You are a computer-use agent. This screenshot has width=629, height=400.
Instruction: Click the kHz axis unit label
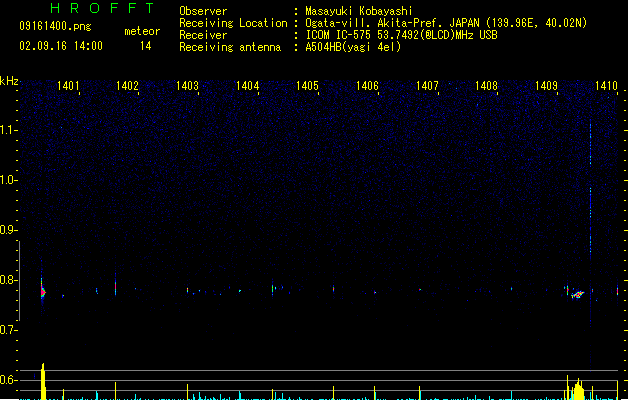coord(9,81)
